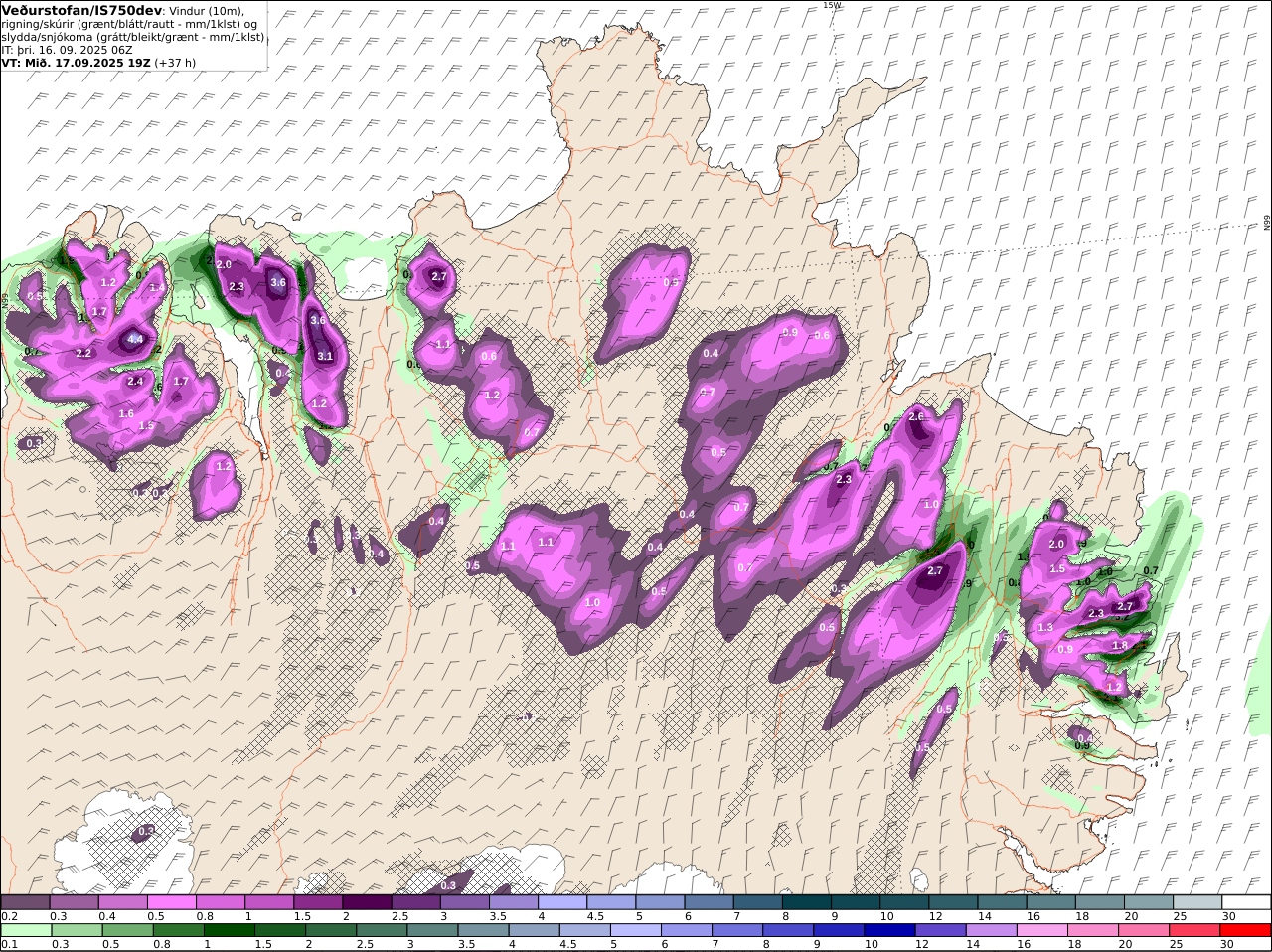This screenshot has width=1272, height=952.
Task: Click the IT: þri. 16. 09. 2025 06Z line
Action: 67,49
